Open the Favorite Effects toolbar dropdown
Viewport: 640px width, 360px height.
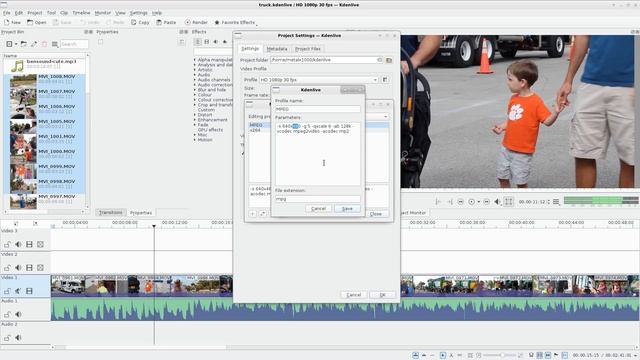[x=235, y=22]
